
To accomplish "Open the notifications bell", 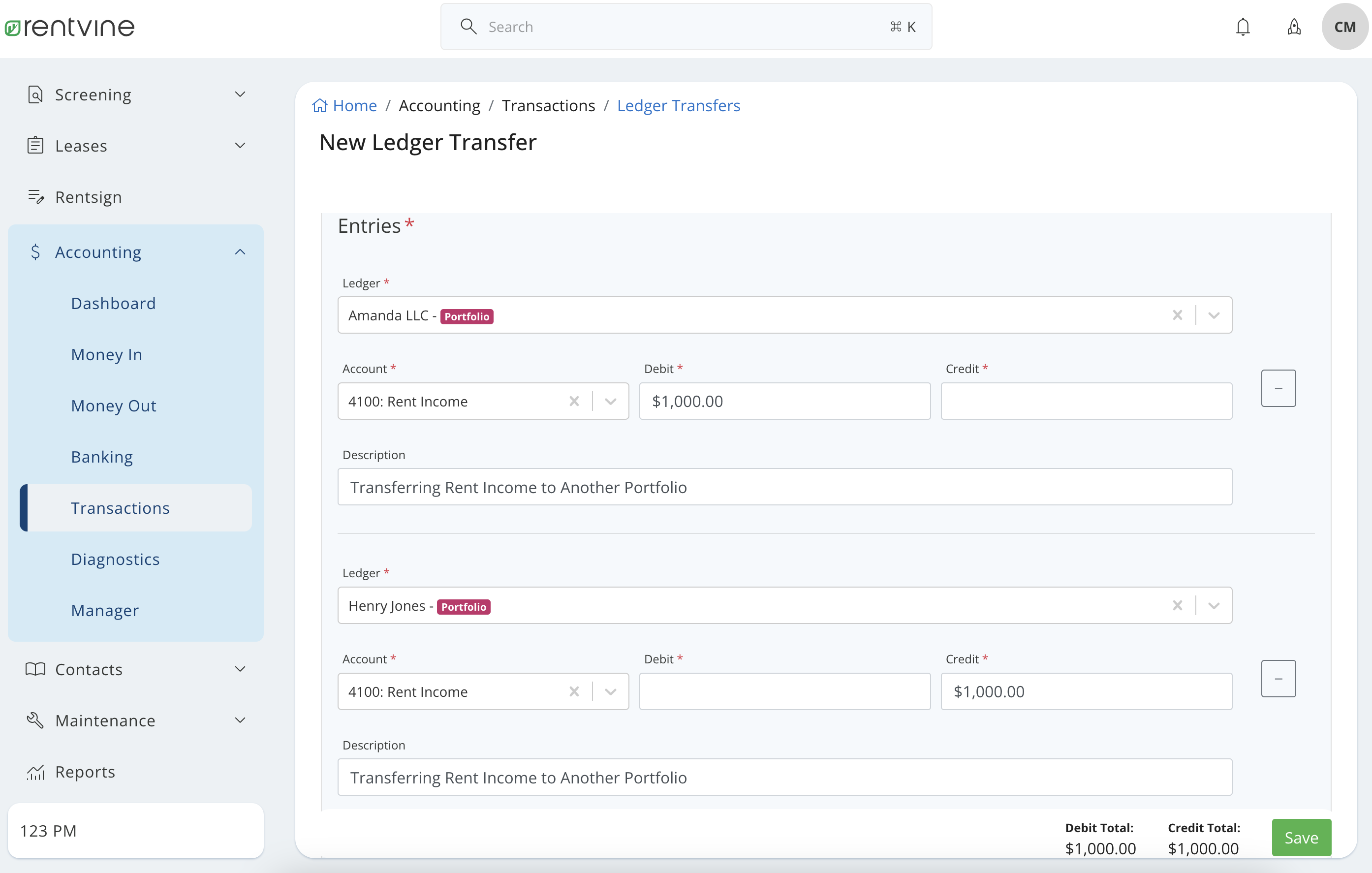I will pyautogui.click(x=1243, y=26).
